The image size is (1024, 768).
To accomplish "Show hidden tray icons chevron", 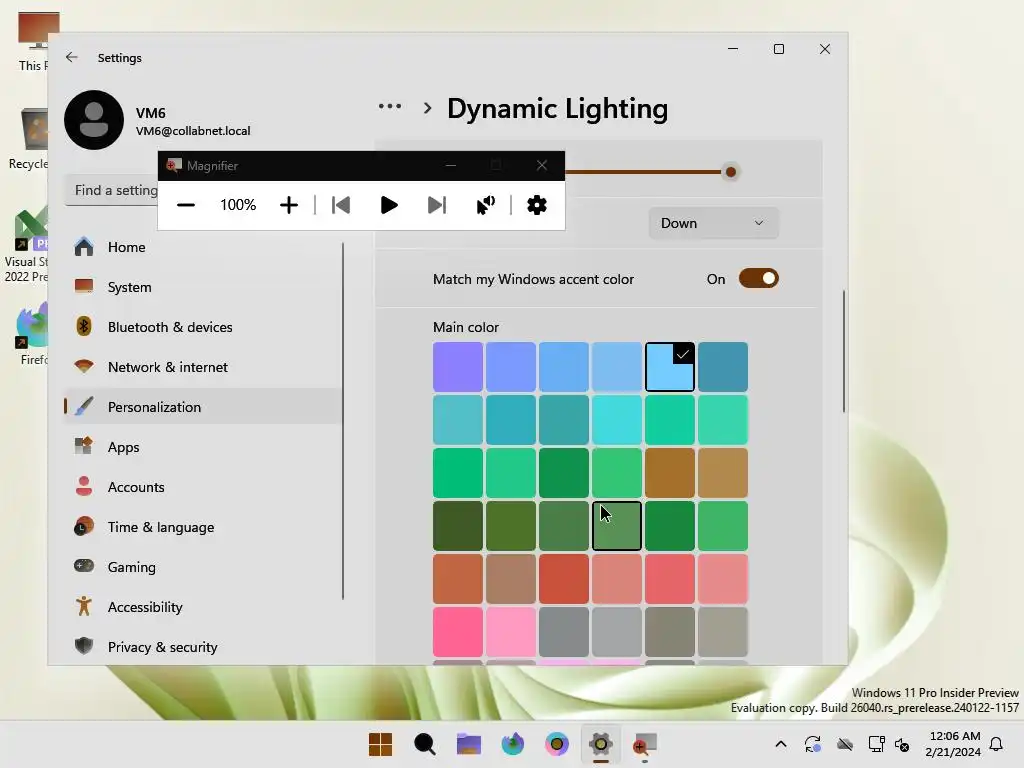I will [780, 744].
